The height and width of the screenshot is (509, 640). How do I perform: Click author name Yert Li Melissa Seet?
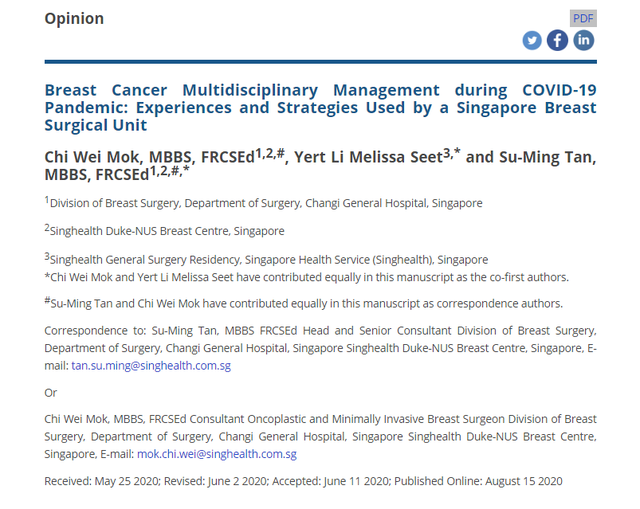[x=369, y=157]
